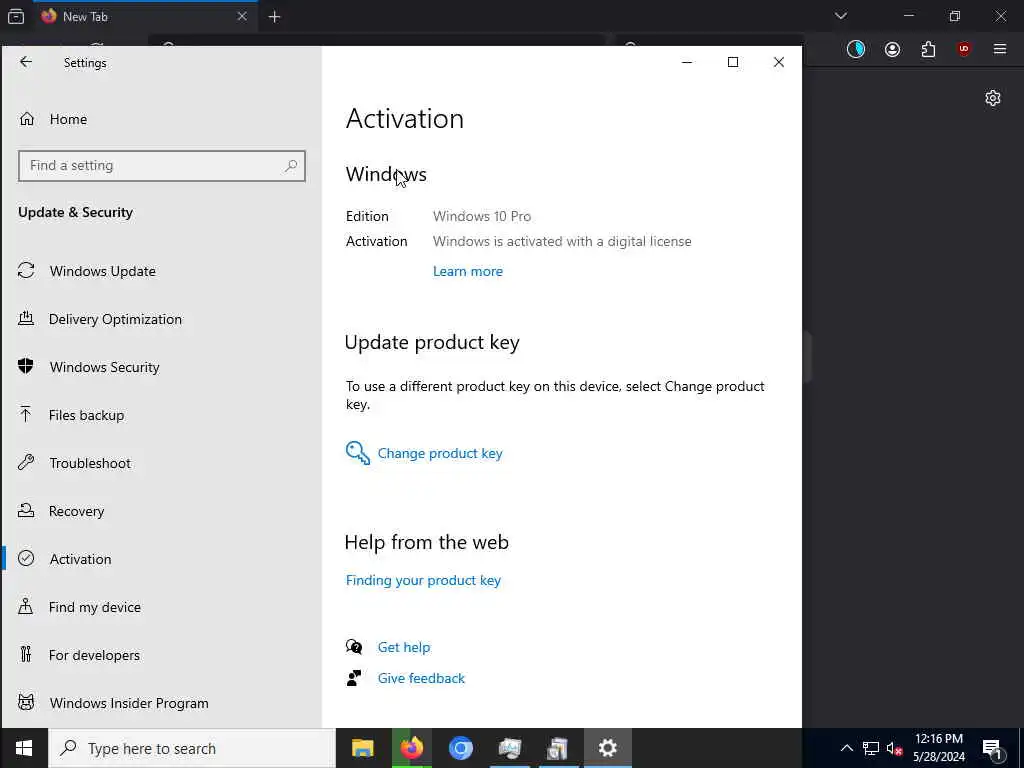This screenshot has height=768, width=1024.
Task: Click the Learn more link
Action: [468, 271]
